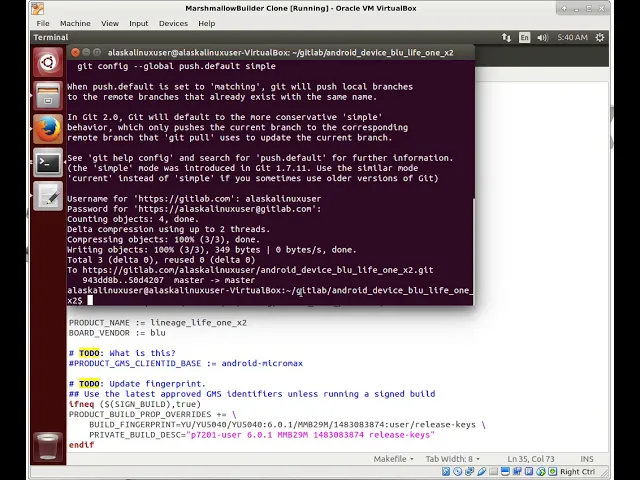Close the terminal window
The height and width of the screenshot is (480, 640).
(x=75, y=52)
